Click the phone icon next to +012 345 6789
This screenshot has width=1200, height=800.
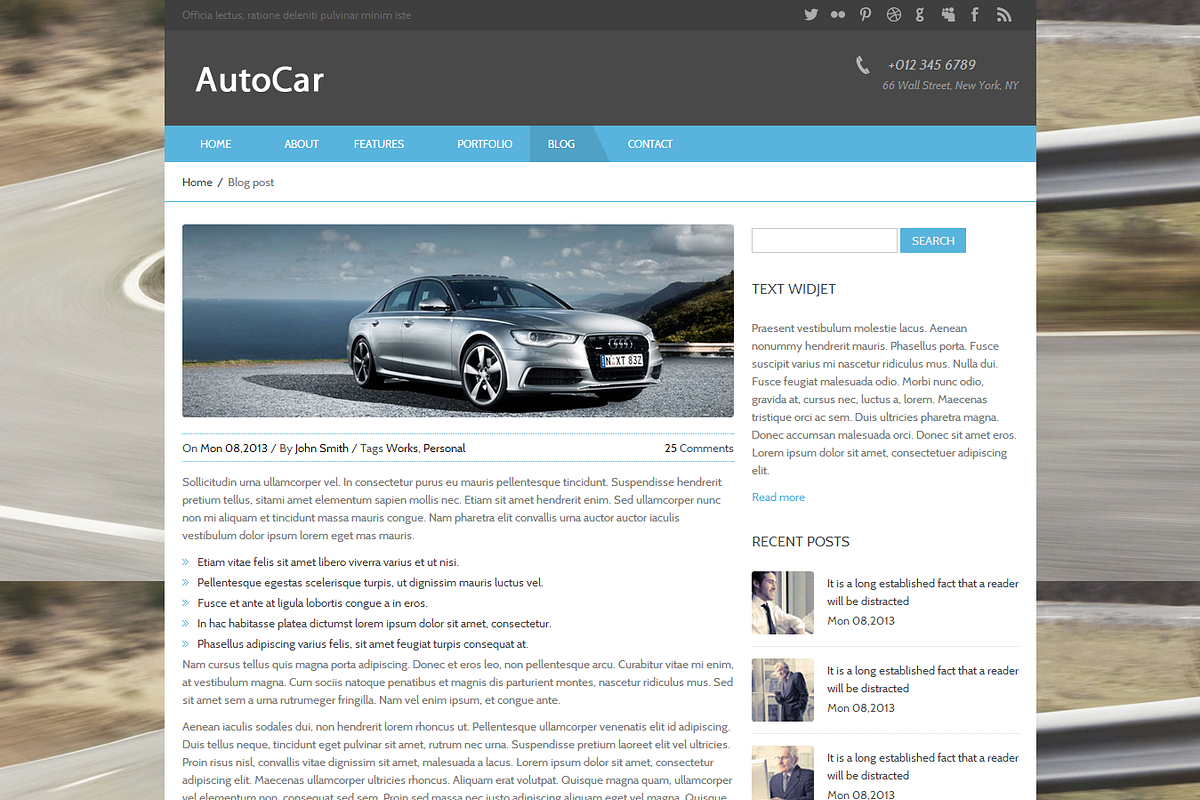point(861,65)
